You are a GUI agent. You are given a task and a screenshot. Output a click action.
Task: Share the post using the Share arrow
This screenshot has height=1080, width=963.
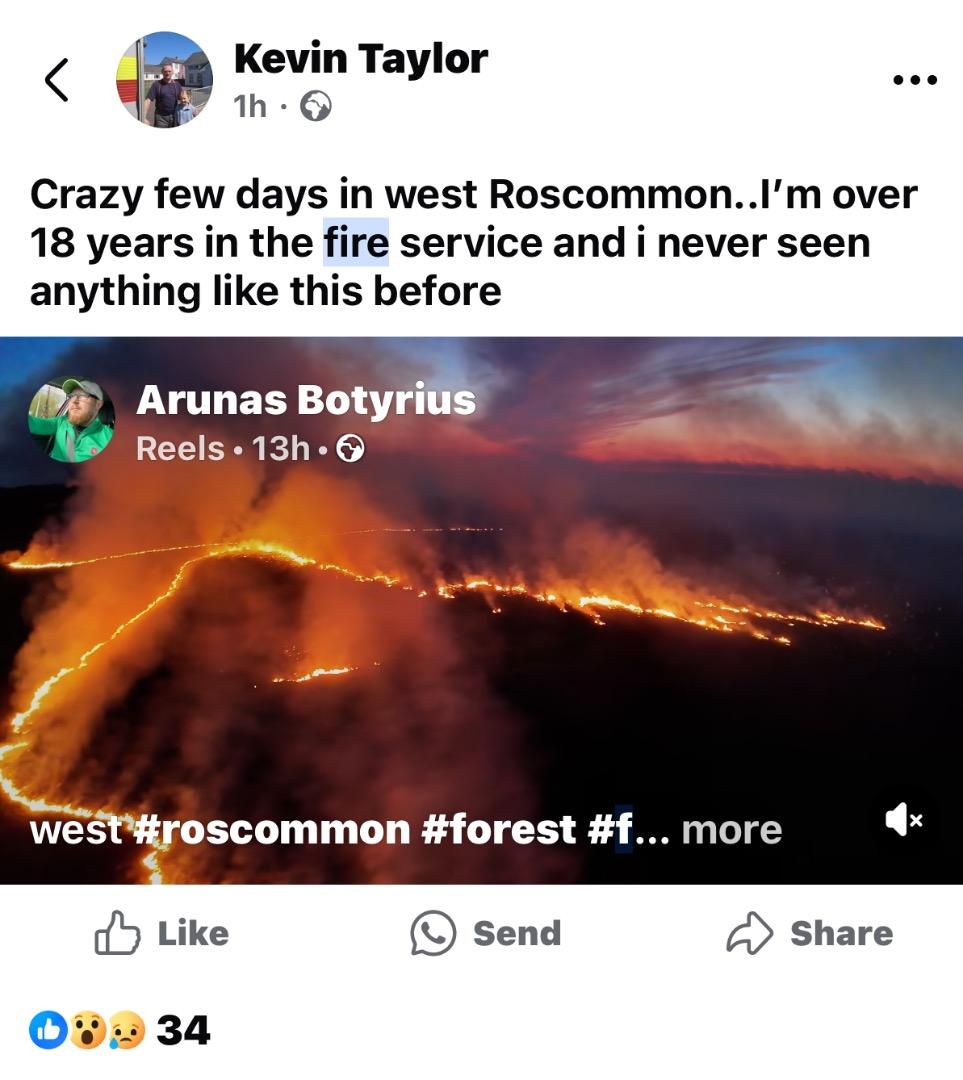click(808, 933)
